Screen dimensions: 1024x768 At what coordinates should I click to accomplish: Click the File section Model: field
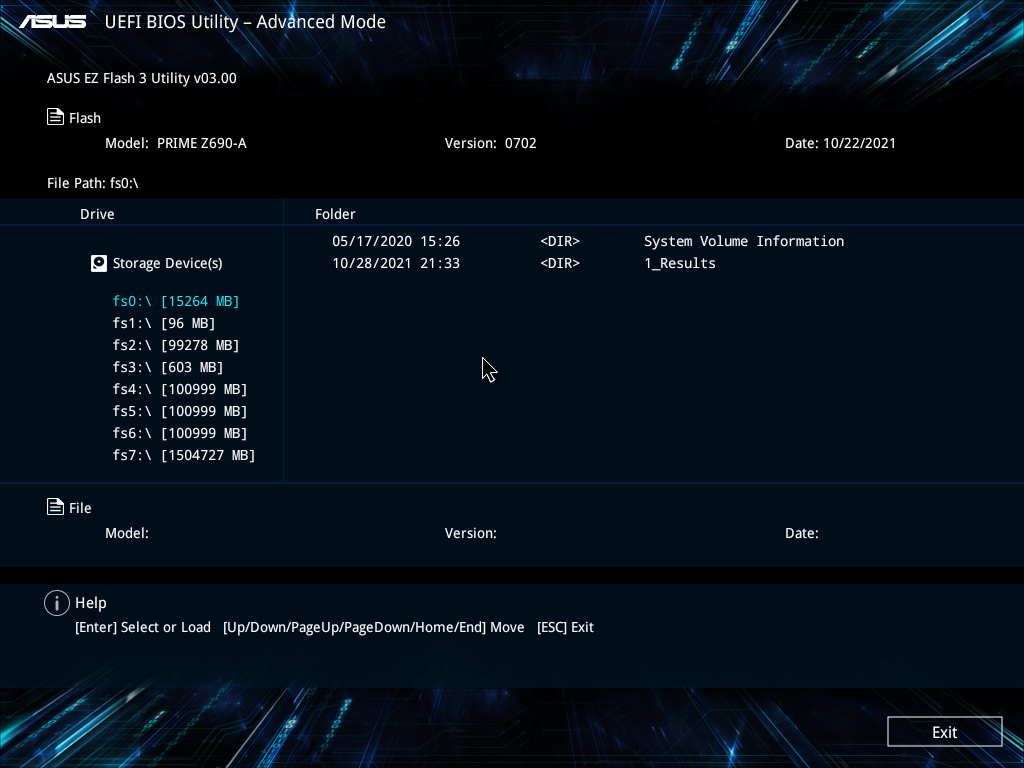point(127,533)
